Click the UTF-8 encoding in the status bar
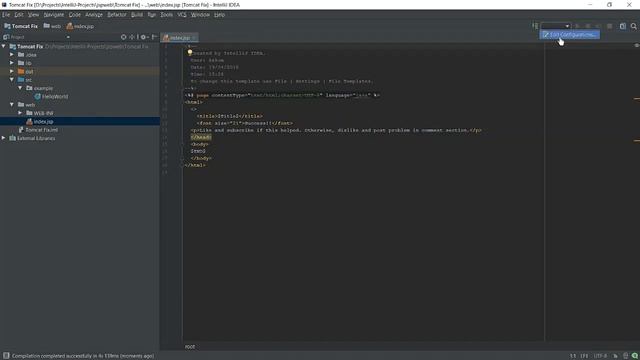 [x=600, y=356]
